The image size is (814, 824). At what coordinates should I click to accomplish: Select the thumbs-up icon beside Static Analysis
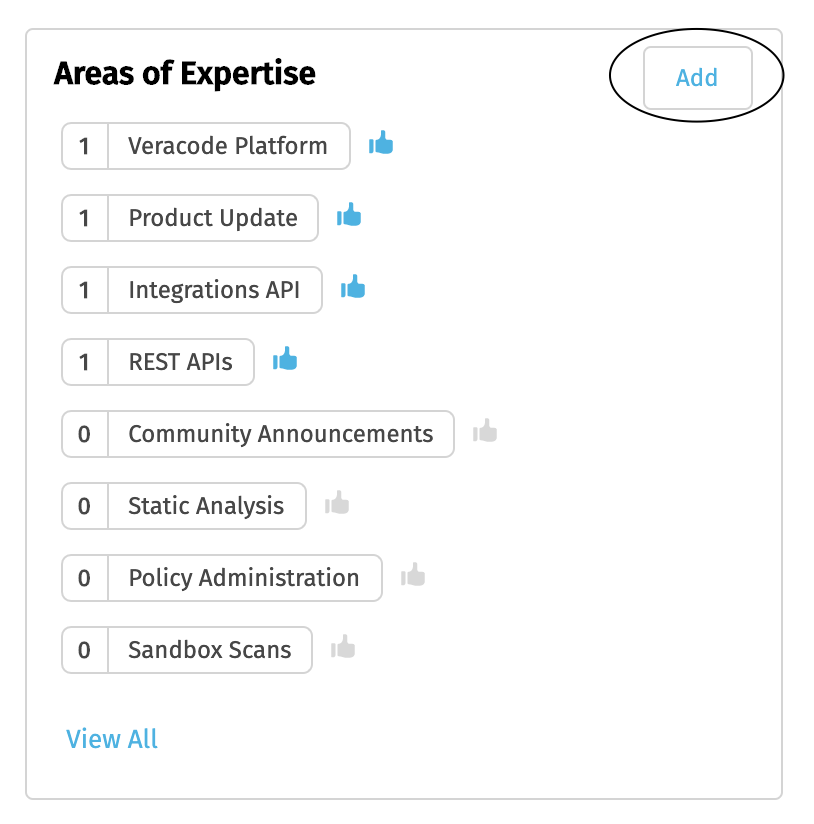(x=336, y=503)
